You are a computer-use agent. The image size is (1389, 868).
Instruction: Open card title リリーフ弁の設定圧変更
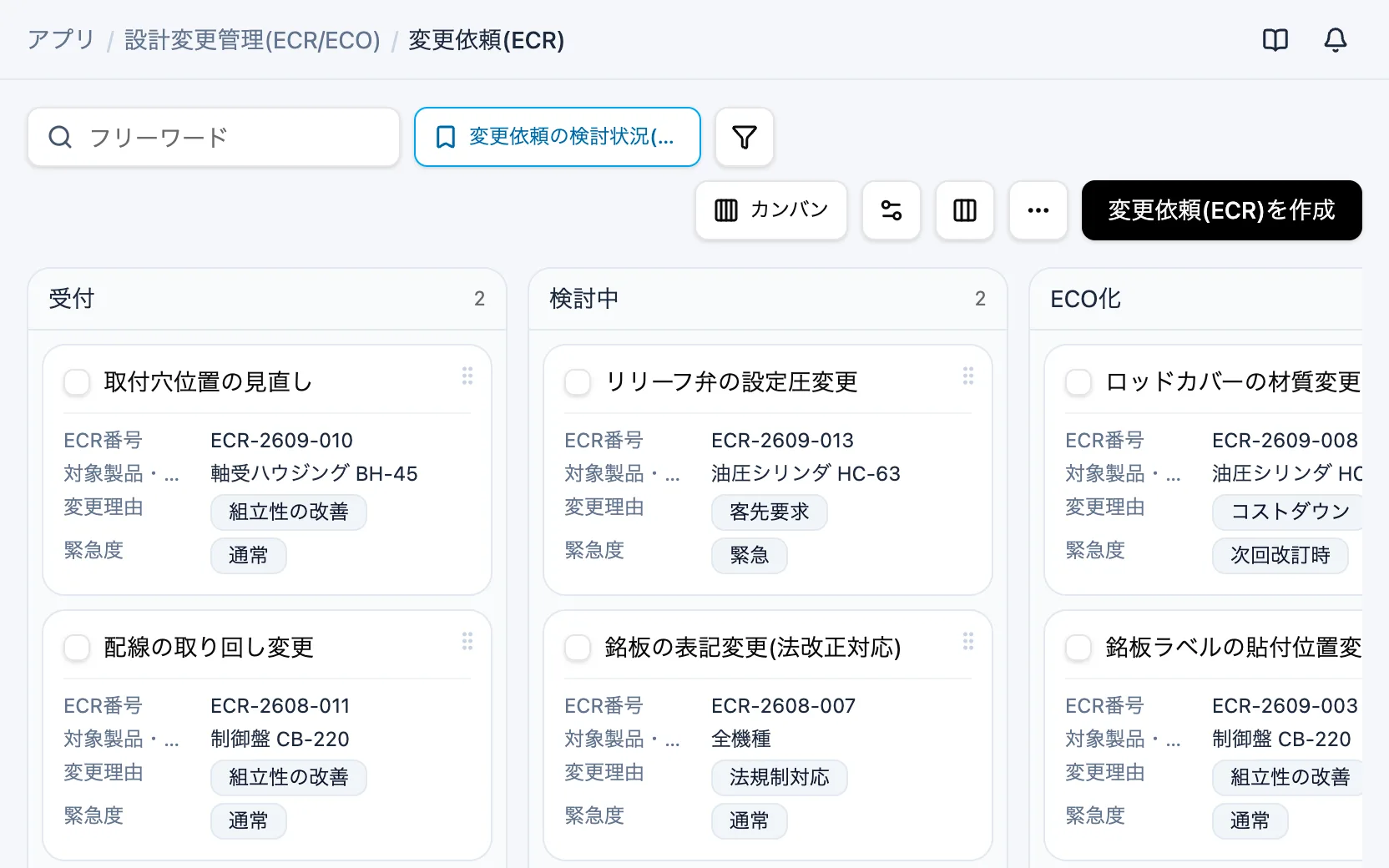click(x=731, y=382)
